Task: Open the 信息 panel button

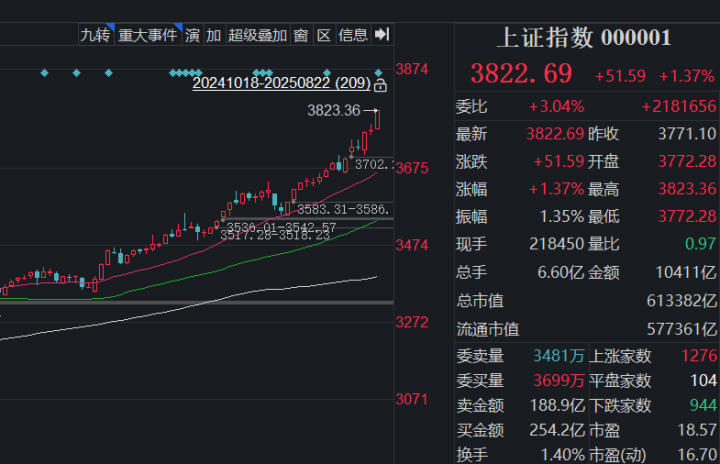Action: pos(353,35)
